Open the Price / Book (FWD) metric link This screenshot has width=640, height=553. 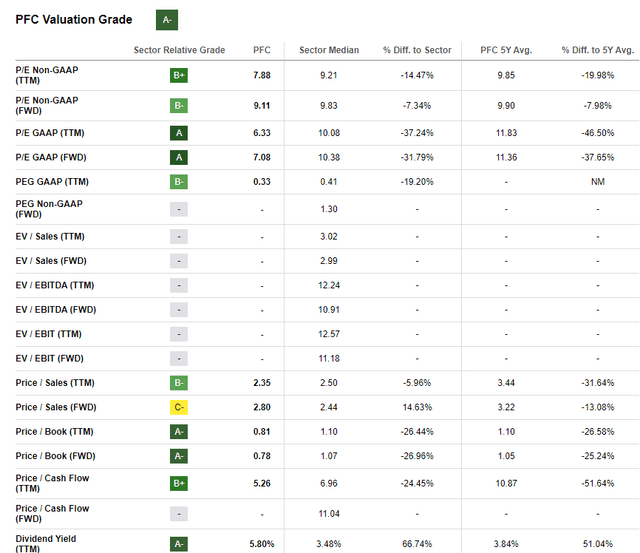[x=56, y=457]
